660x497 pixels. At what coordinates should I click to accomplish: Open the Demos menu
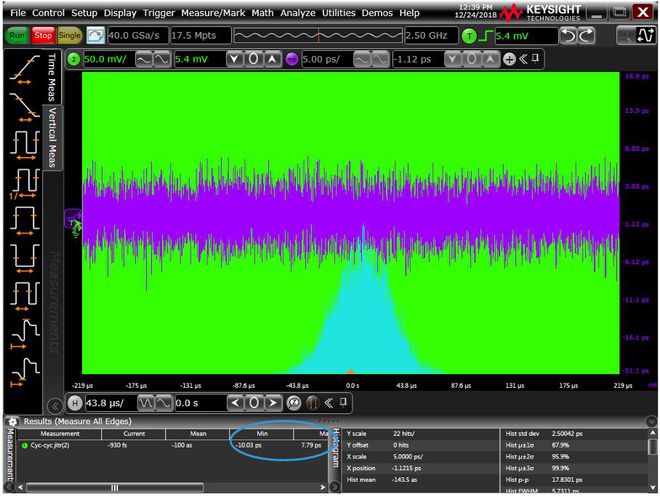point(377,13)
